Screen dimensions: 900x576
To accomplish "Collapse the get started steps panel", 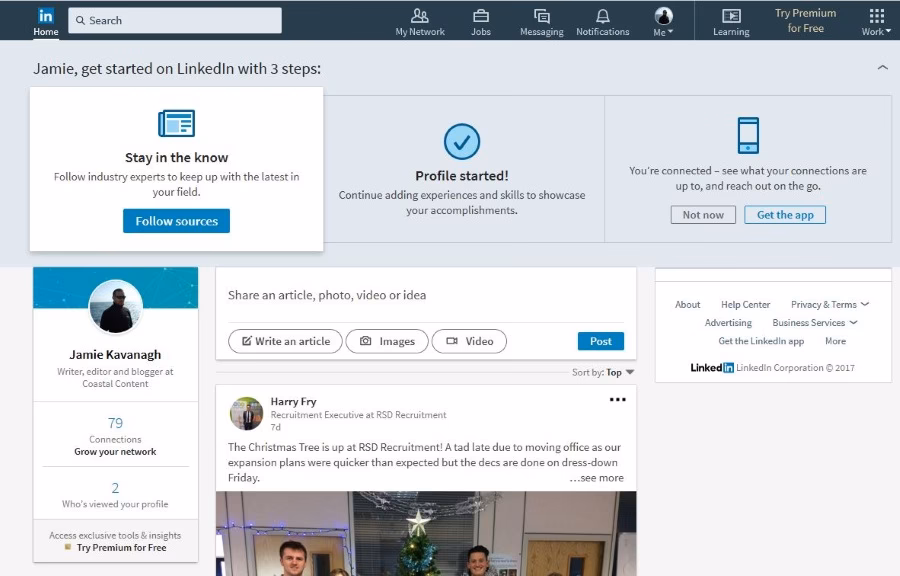I will click(882, 68).
